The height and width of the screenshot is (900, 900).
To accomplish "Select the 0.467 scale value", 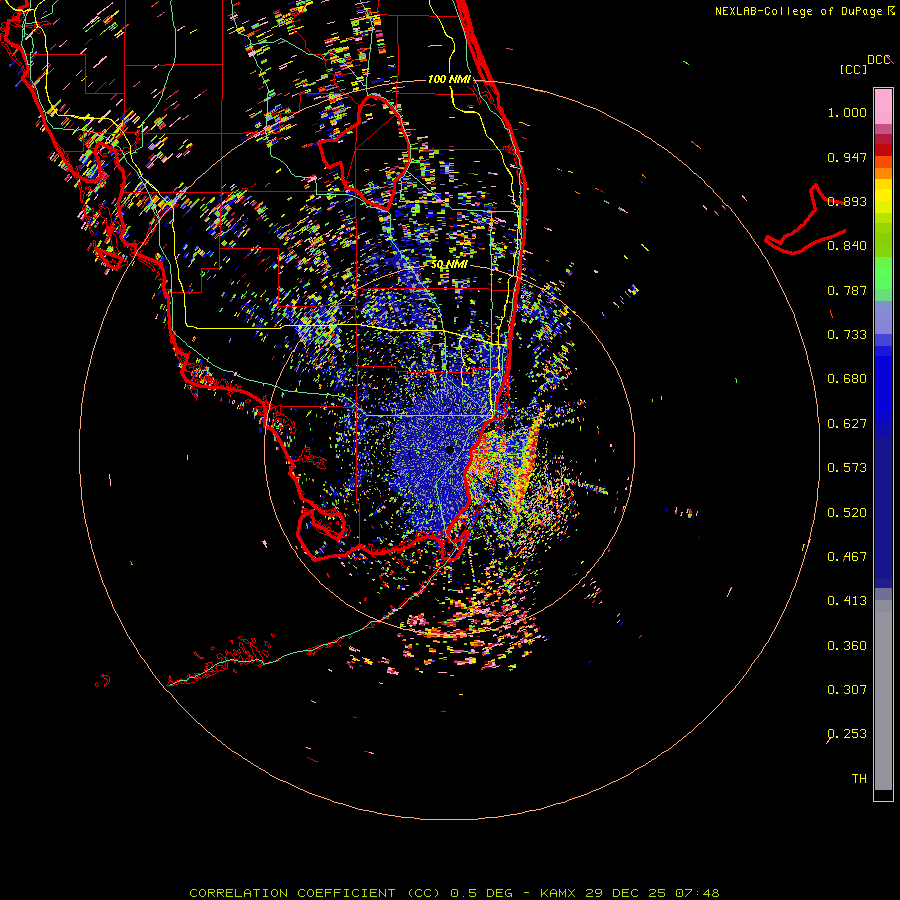I will (847, 557).
